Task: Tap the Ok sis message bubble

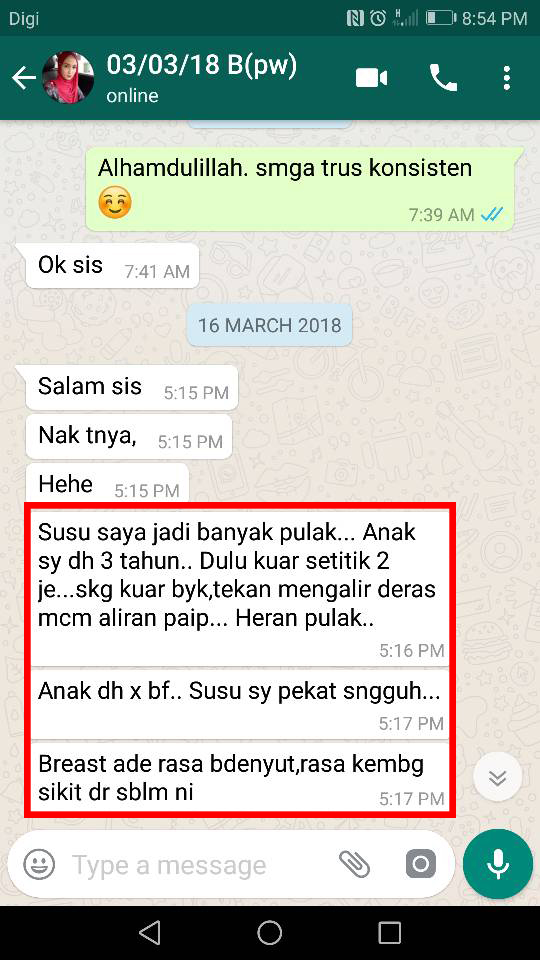Action: coord(112,266)
